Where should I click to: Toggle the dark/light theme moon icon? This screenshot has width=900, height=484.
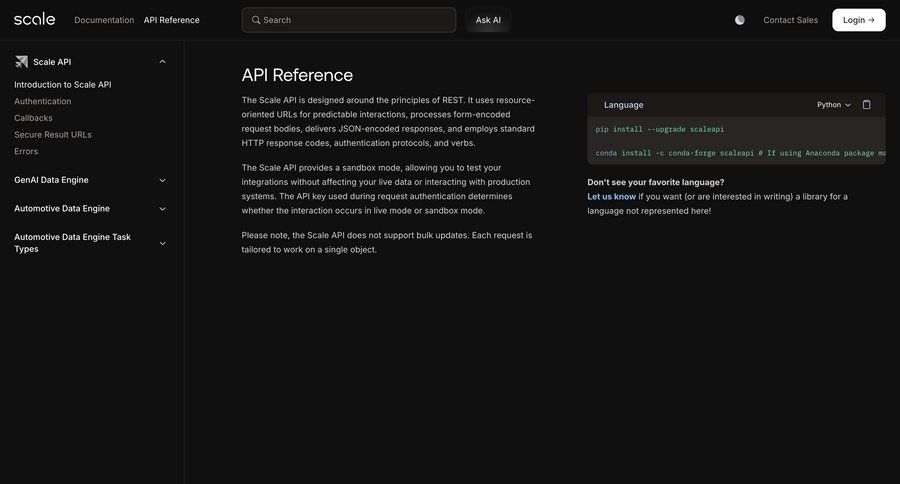click(x=740, y=20)
